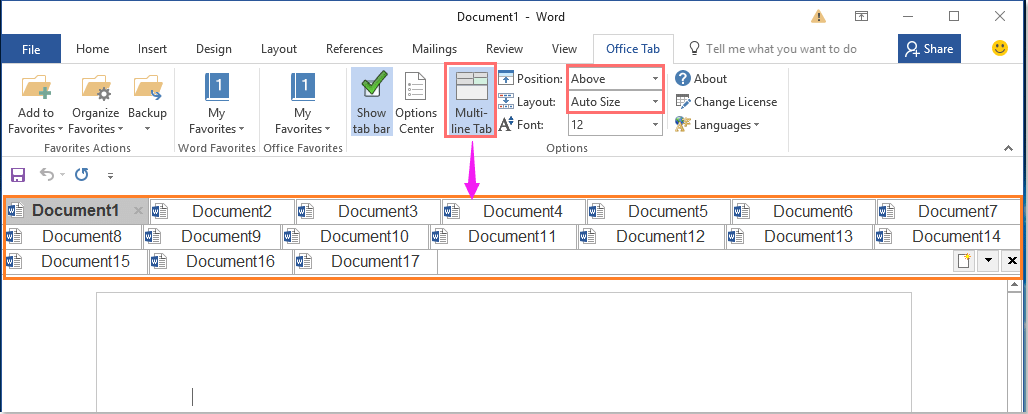Viewport: 1028px width, 414px height.
Task: Switch to the References ribbon tab
Action: pyautogui.click(x=354, y=49)
